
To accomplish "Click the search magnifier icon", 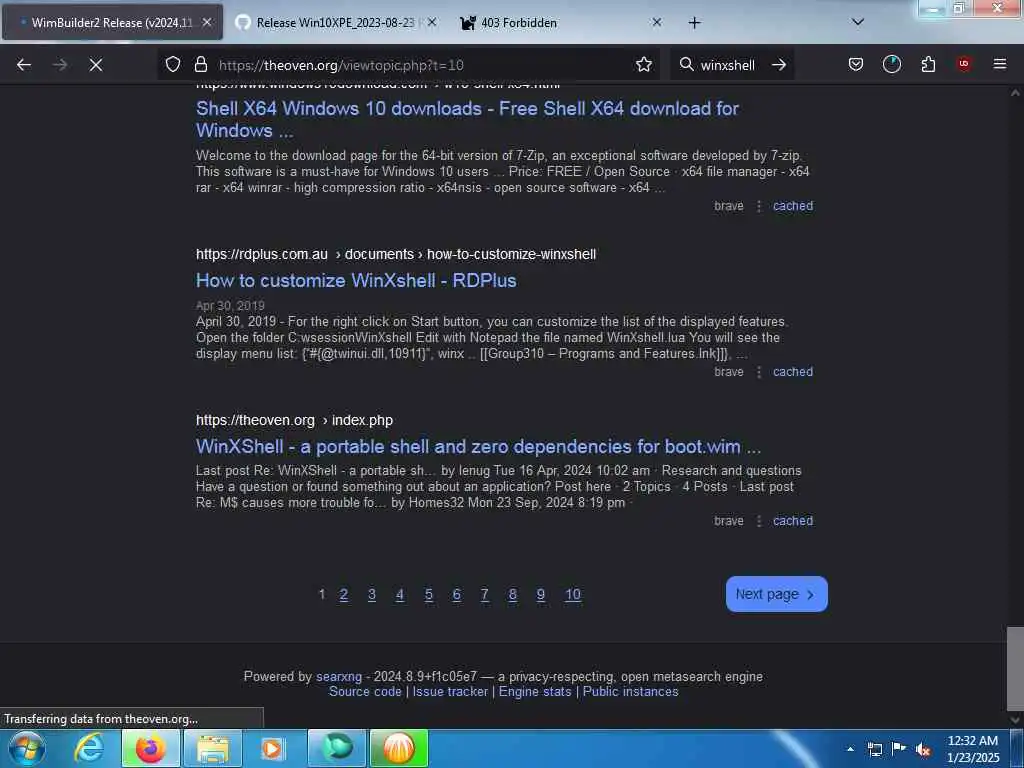I will pos(686,65).
